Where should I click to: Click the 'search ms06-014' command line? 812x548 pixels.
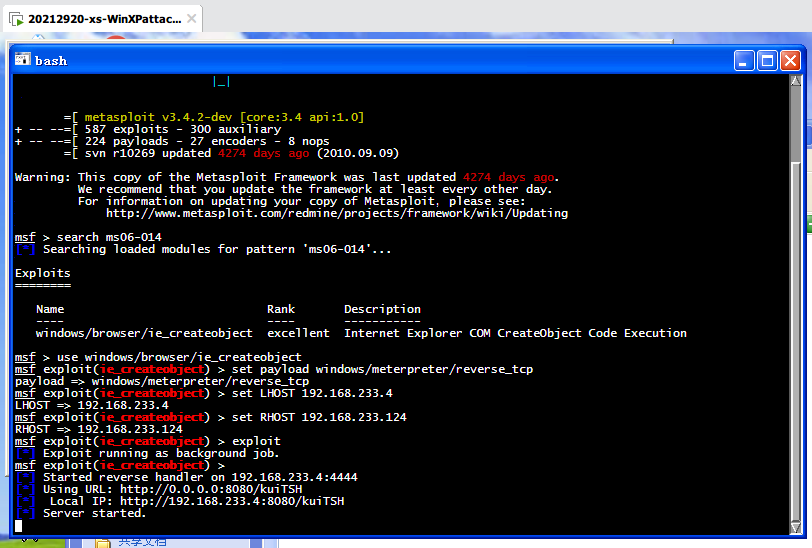click(x=88, y=237)
